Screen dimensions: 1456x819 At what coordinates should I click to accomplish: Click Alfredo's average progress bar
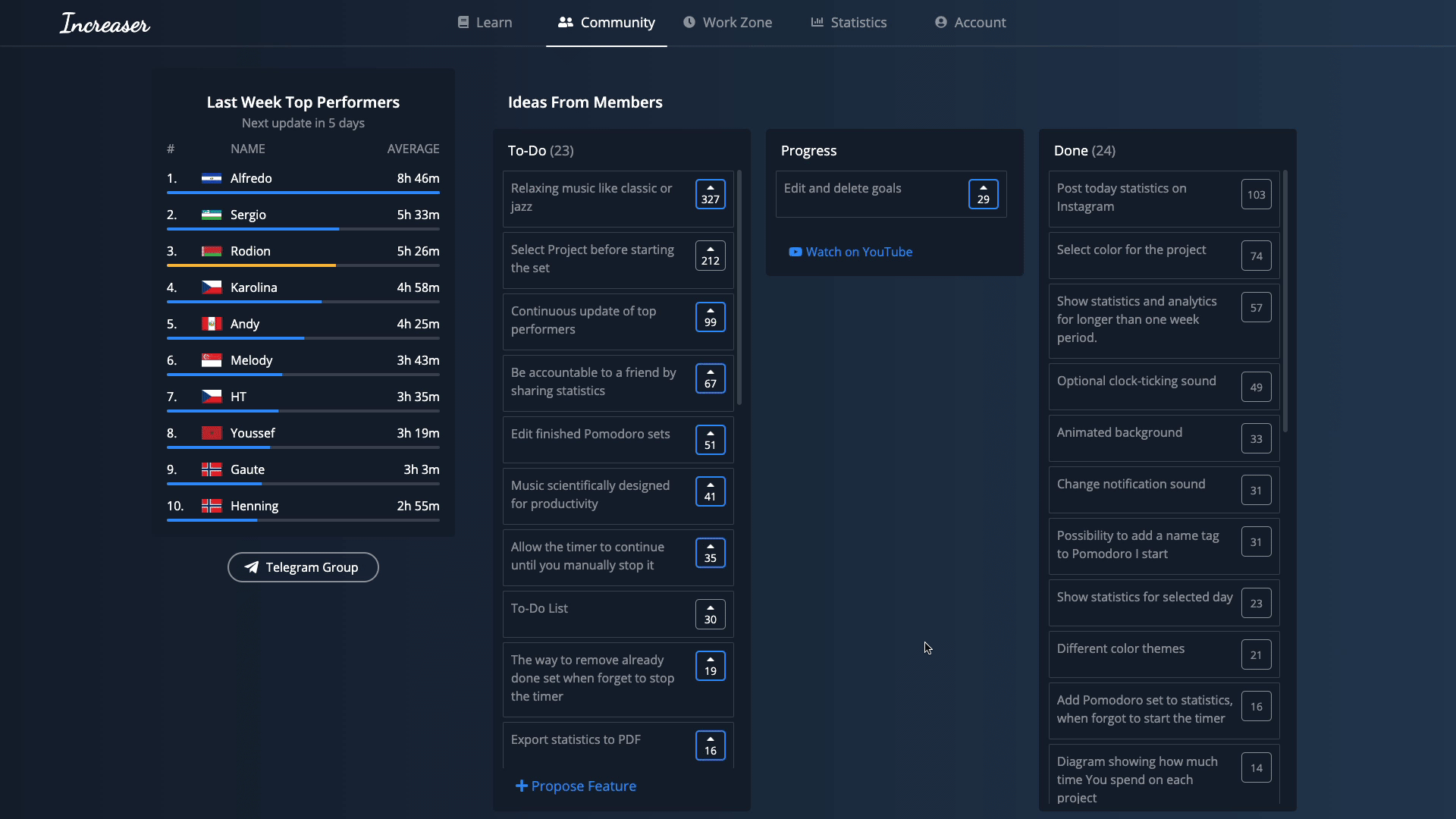[x=303, y=193]
